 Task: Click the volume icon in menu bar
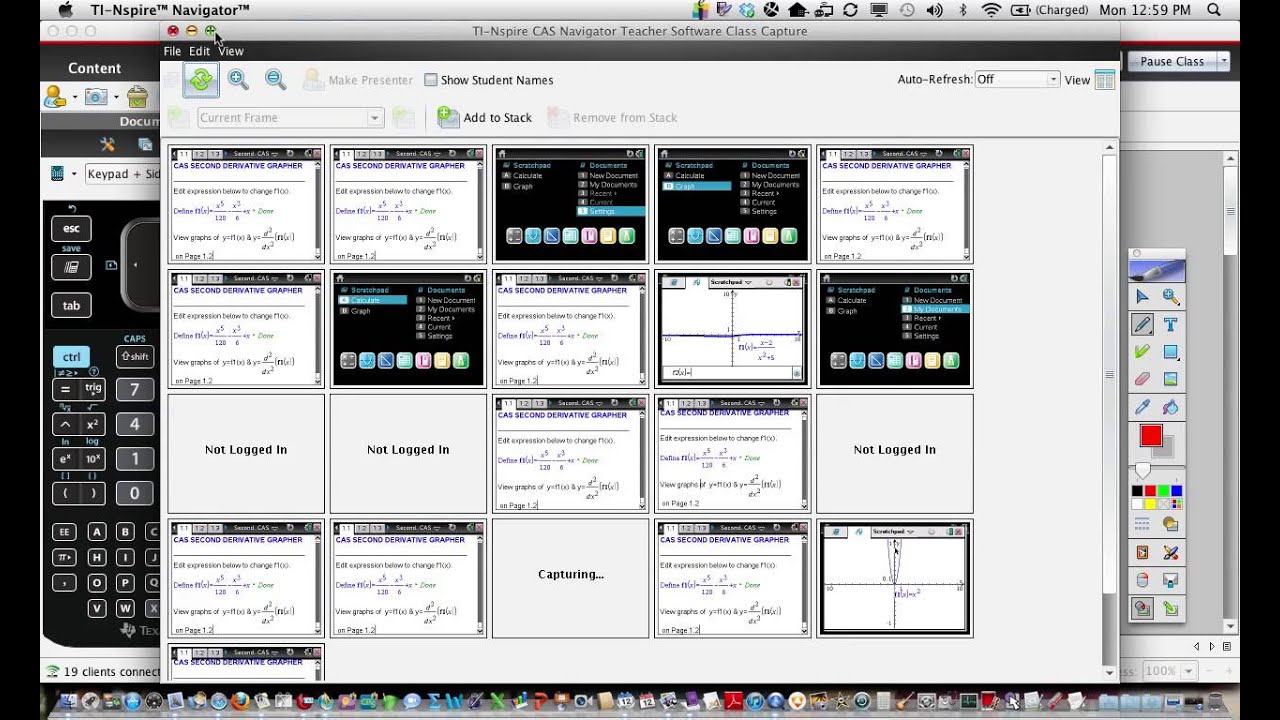click(935, 10)
